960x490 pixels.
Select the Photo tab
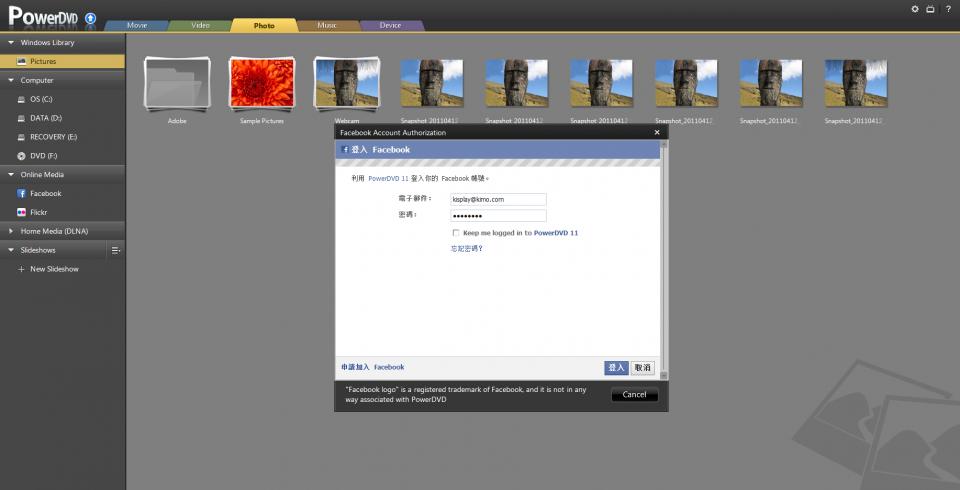[264, 26]
